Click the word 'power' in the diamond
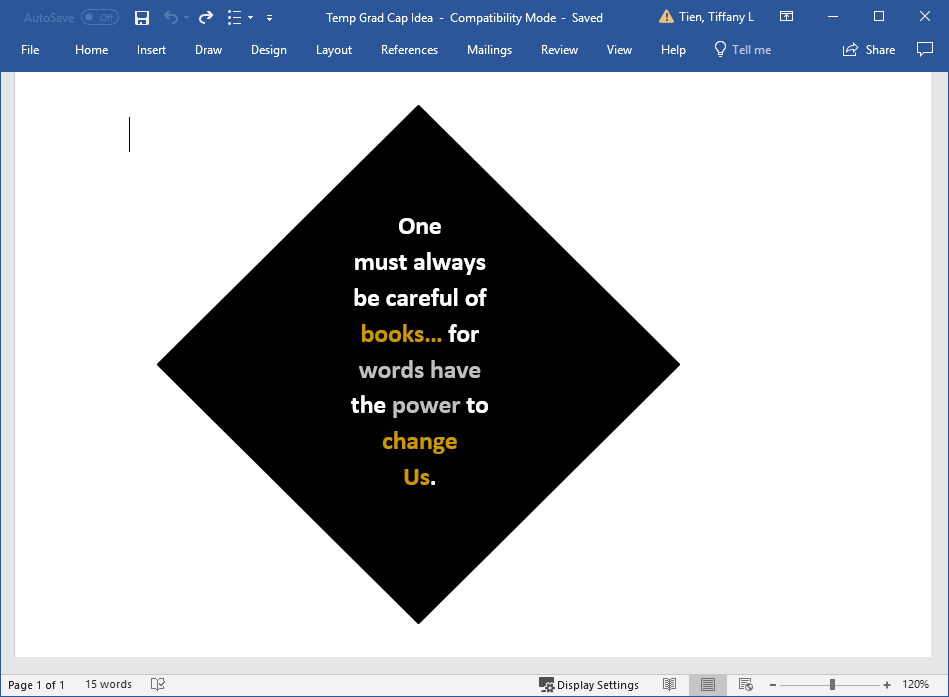 [426, 406]
